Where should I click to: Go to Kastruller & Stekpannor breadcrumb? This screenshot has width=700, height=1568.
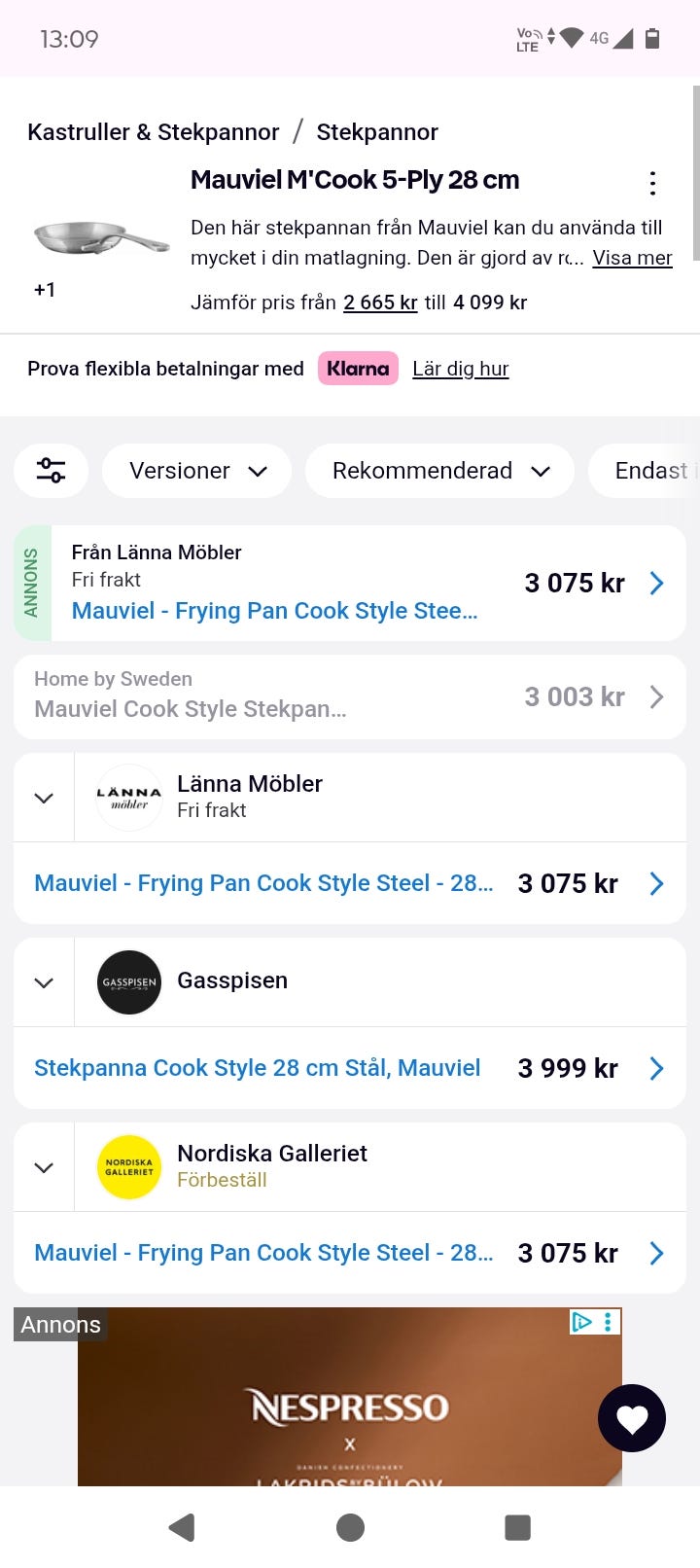point(153,132)
